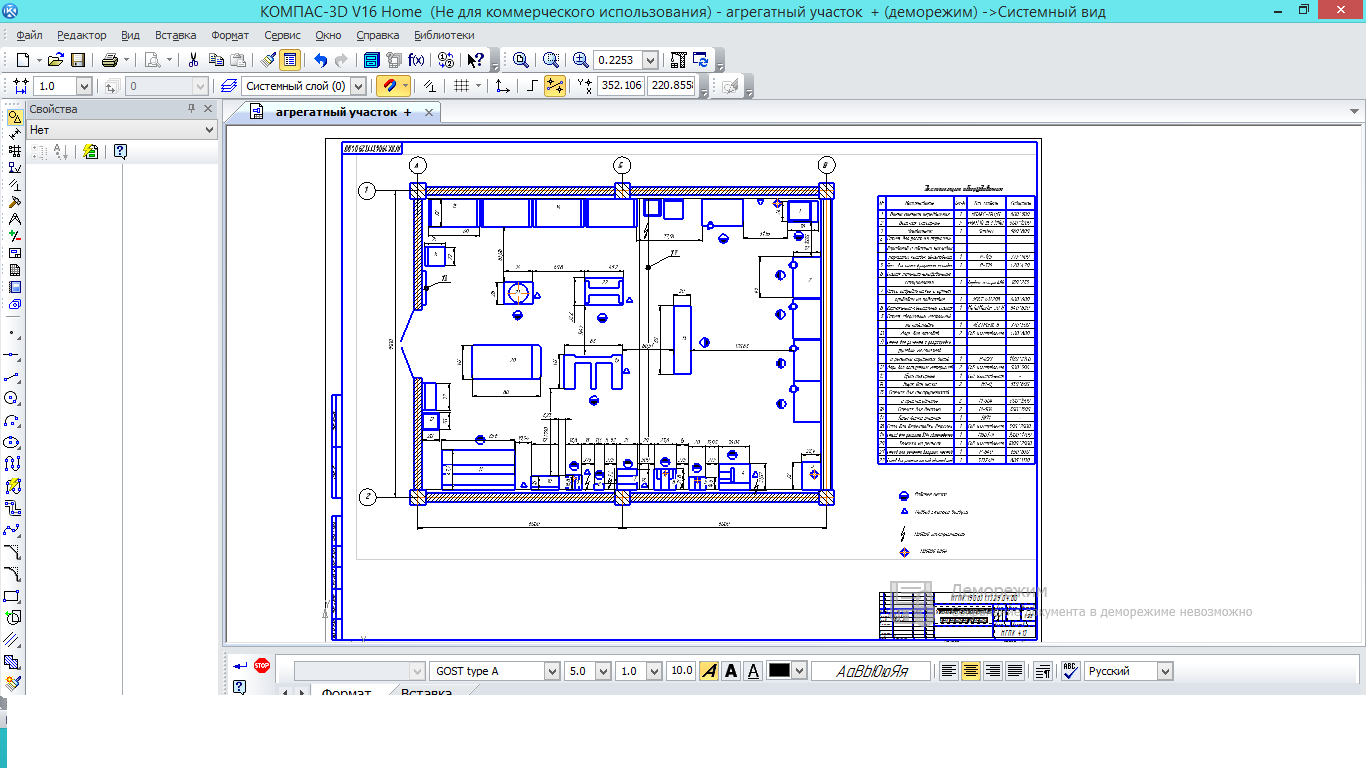
Task: Click the help icon in Properties panel
Action: [120, 151]
